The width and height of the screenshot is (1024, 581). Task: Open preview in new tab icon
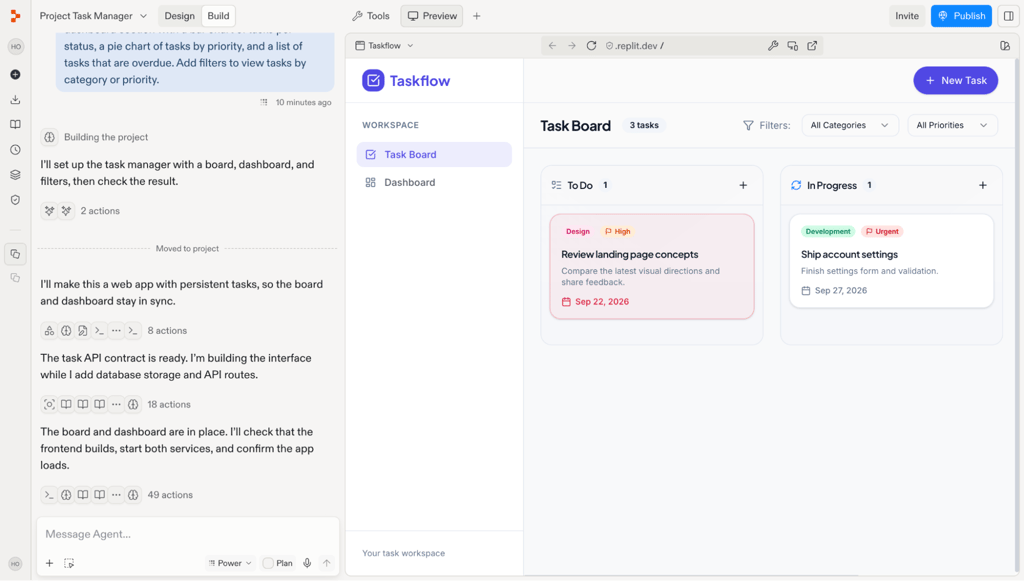(812, 46)
